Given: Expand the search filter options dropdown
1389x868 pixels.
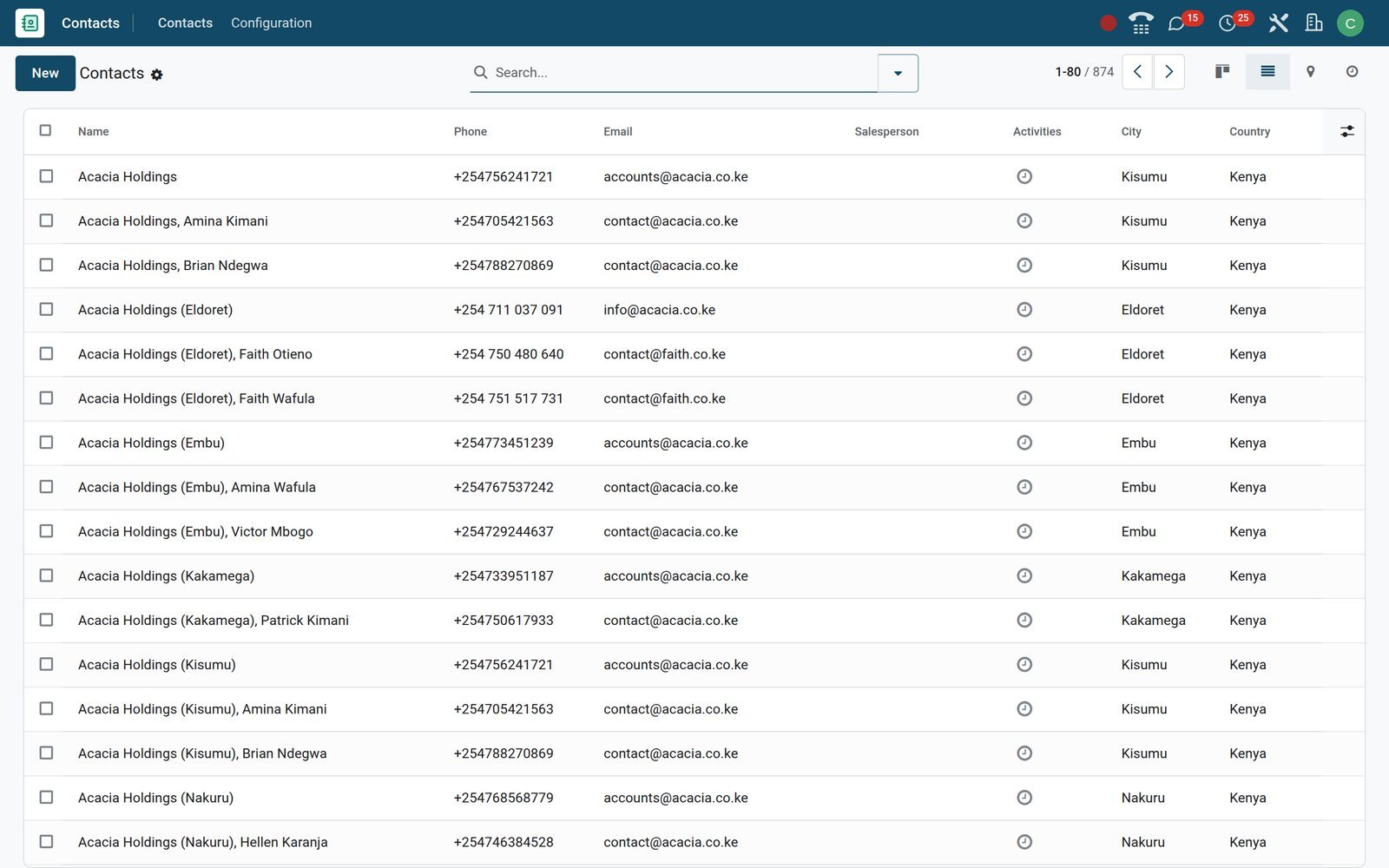Looking at the screenshot, I should pos(898,73).
